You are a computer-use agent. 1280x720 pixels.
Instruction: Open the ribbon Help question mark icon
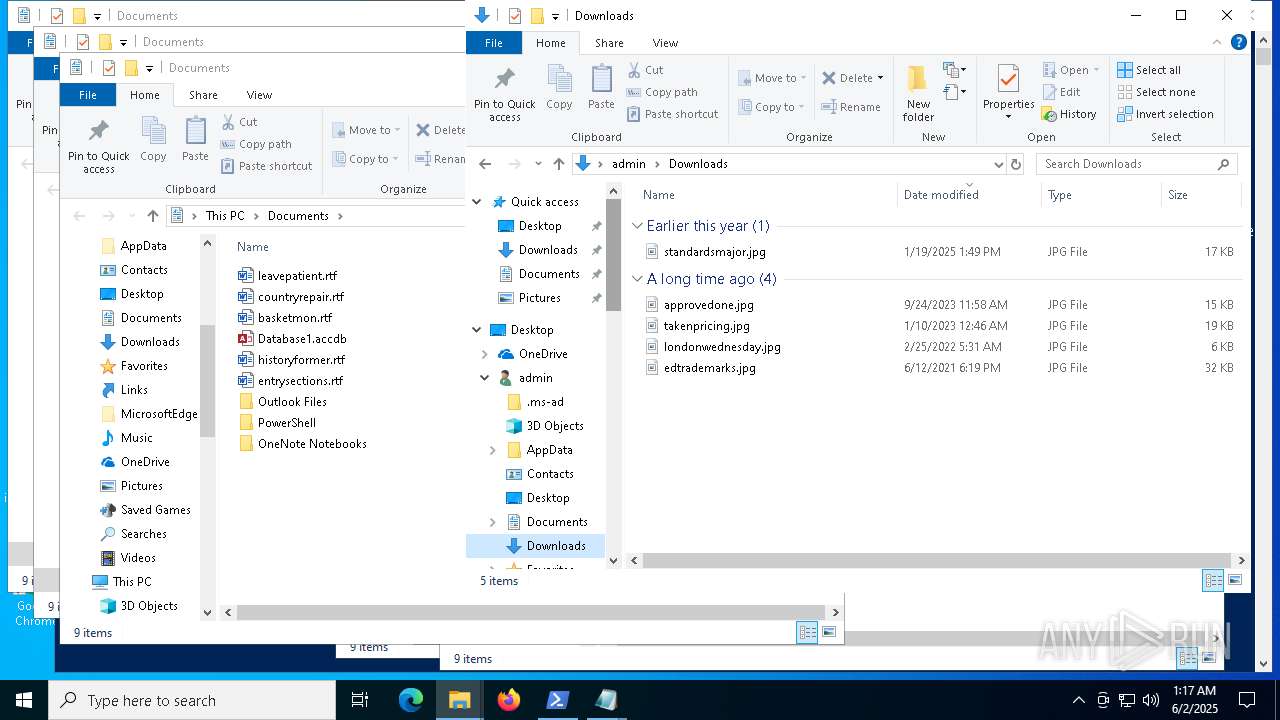pos(1239,42)
